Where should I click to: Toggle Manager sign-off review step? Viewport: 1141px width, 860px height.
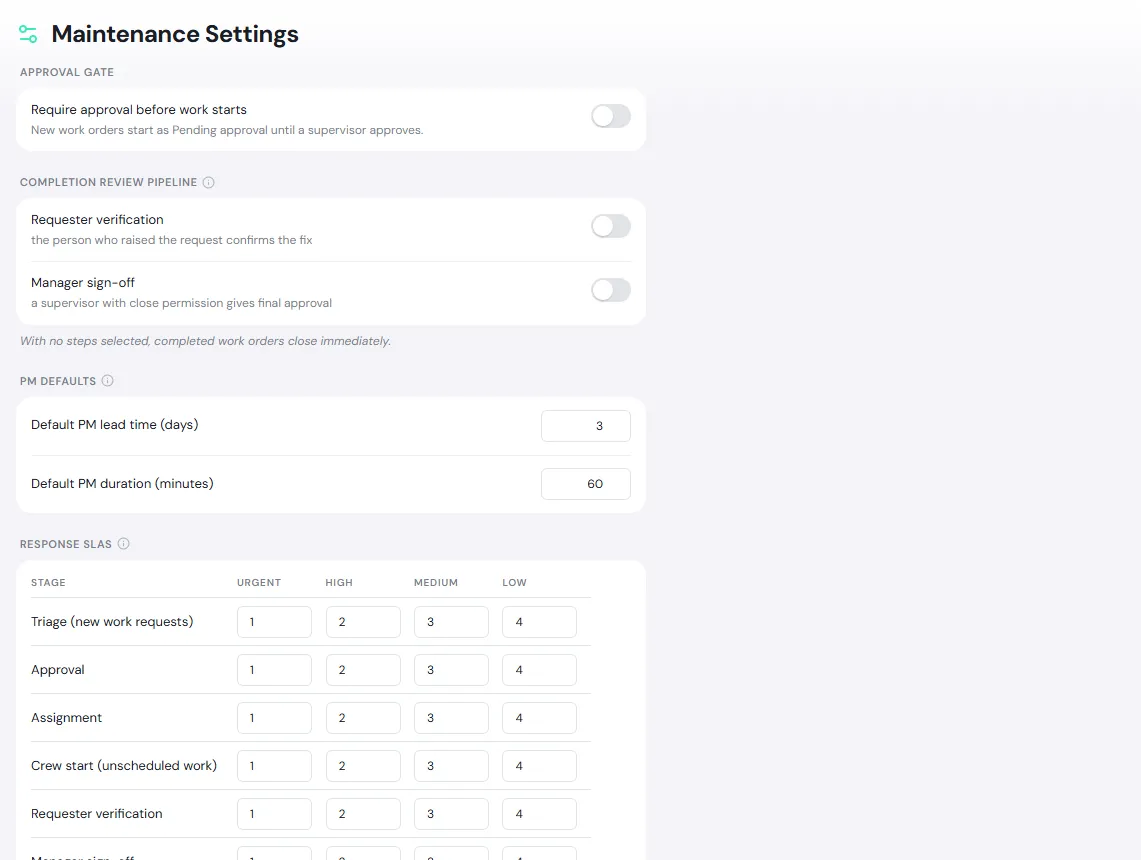click(611, 290)
